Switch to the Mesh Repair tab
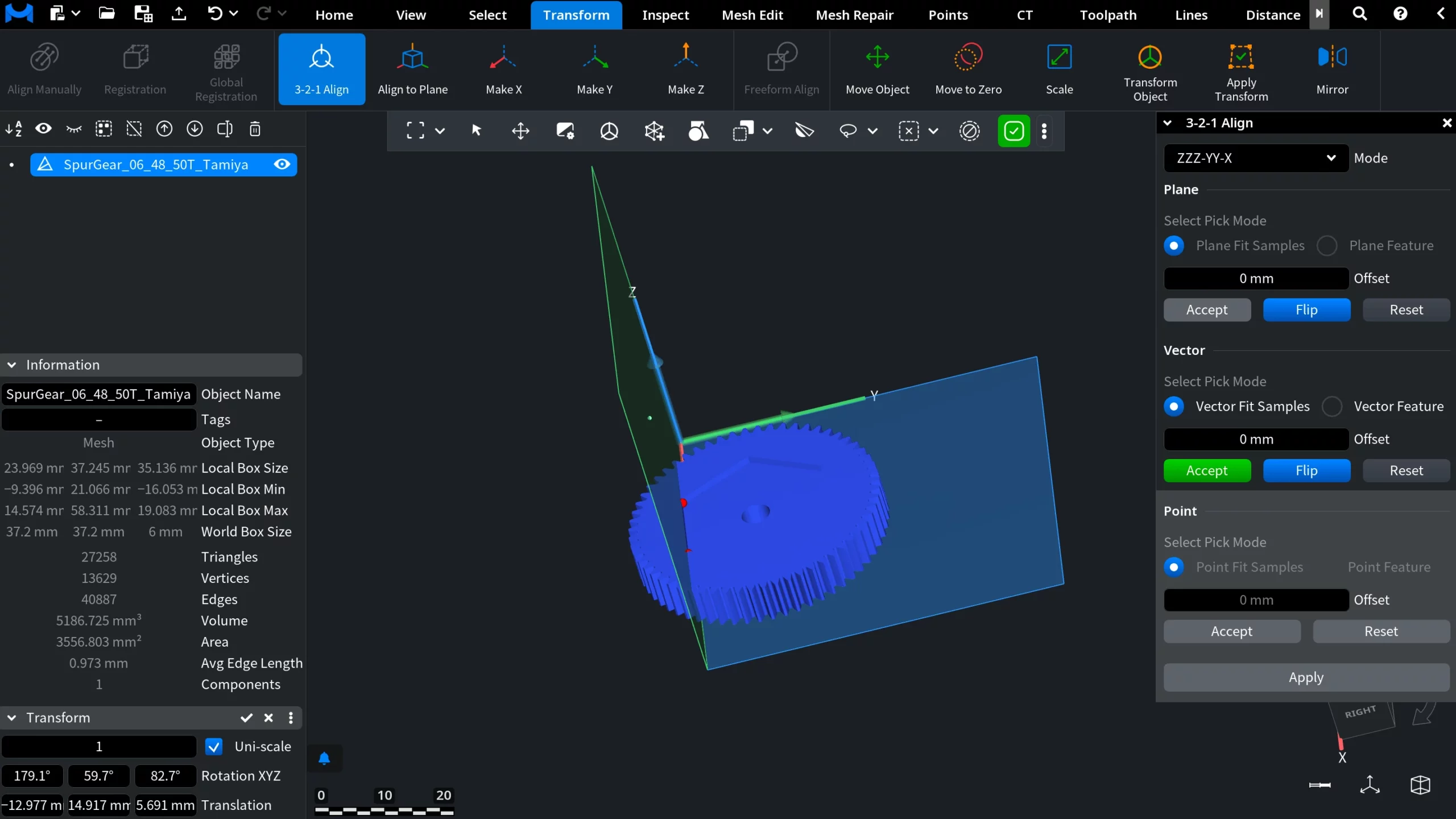Viewport: 1456px width, 819px height. (854, 15)
